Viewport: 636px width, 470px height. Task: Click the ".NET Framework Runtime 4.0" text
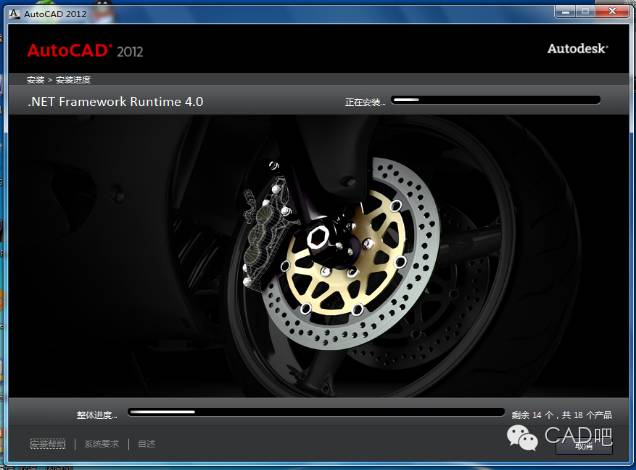click(115, 101)
